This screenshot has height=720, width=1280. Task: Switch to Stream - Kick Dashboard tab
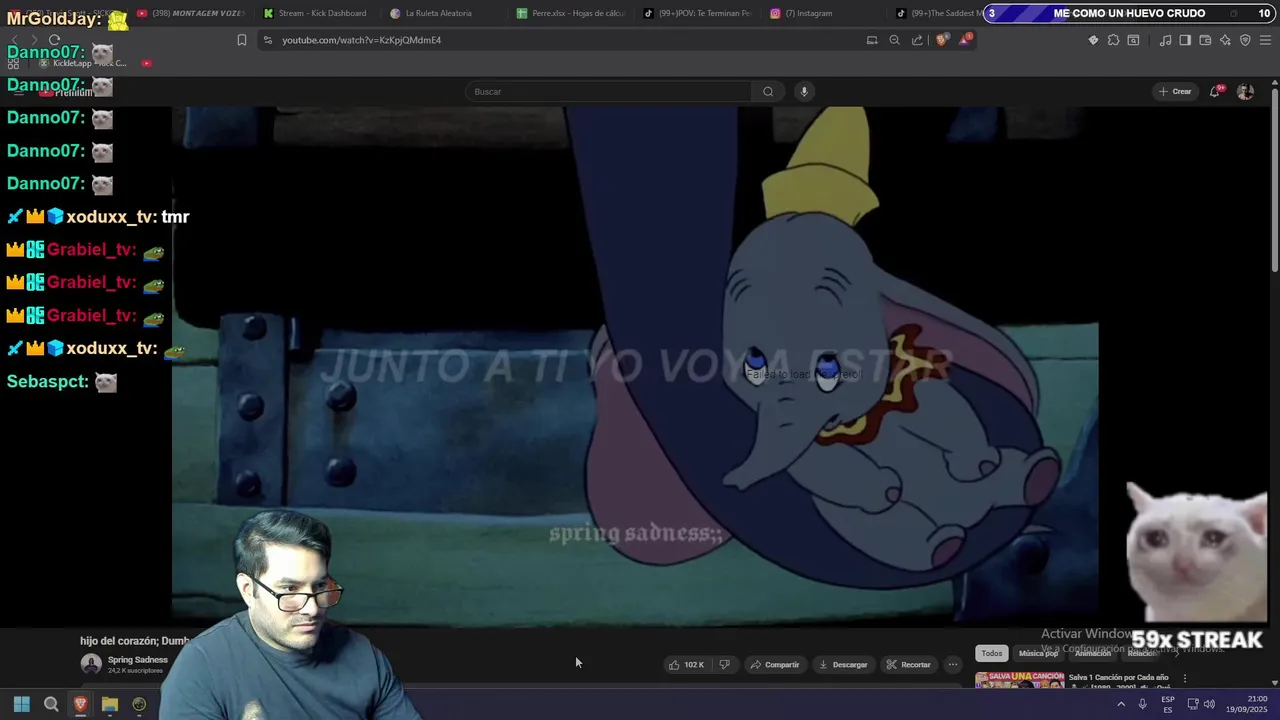pos(315,13)
